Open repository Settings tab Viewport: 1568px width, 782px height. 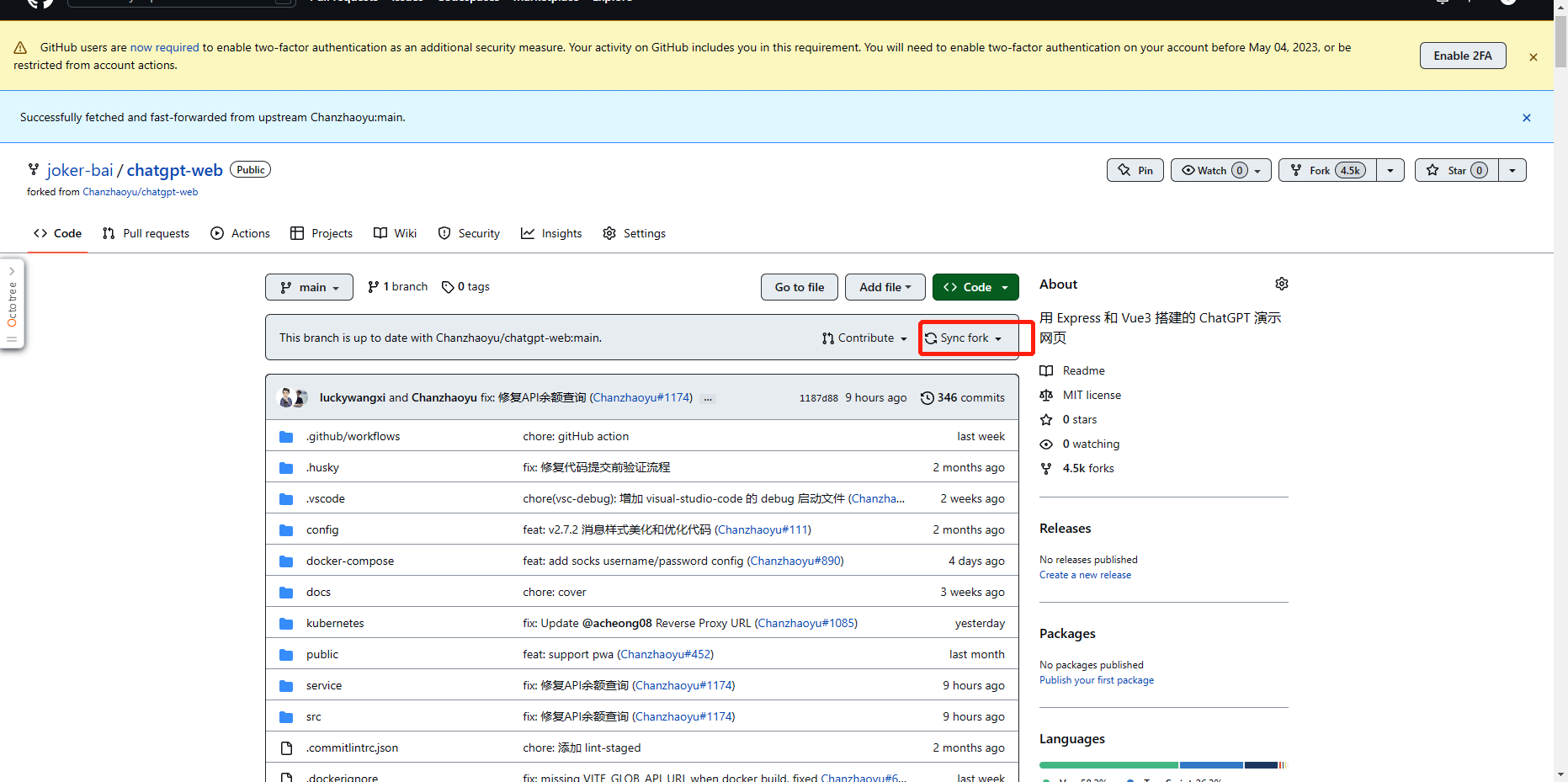point(634,233)
